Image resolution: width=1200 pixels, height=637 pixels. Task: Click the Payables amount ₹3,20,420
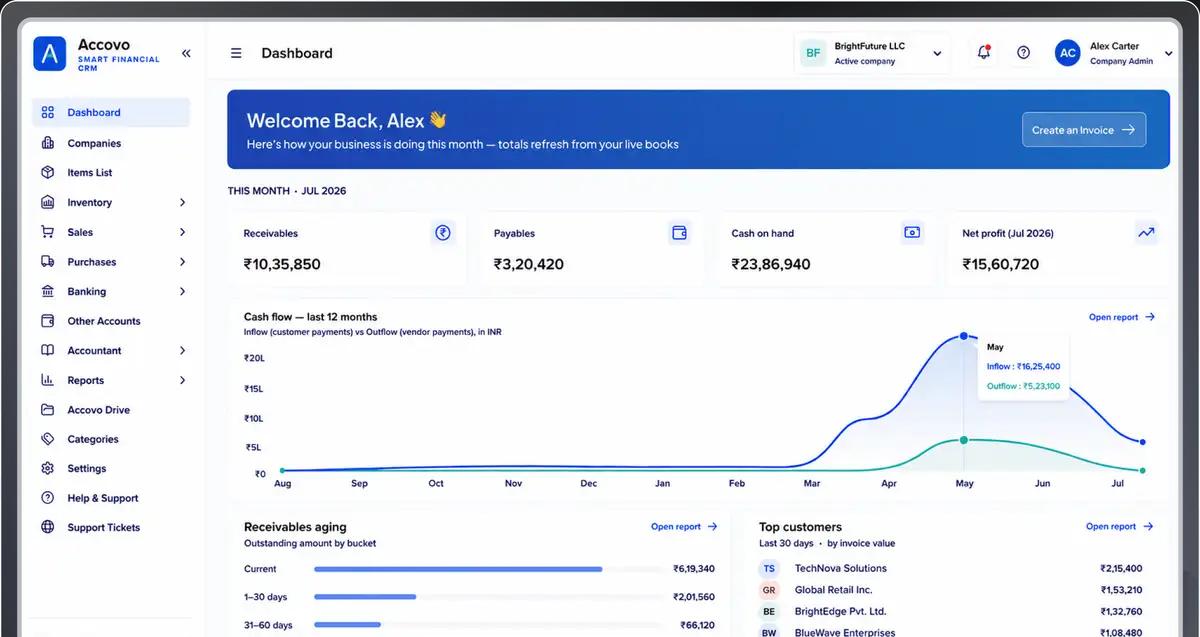click(529, 264)
